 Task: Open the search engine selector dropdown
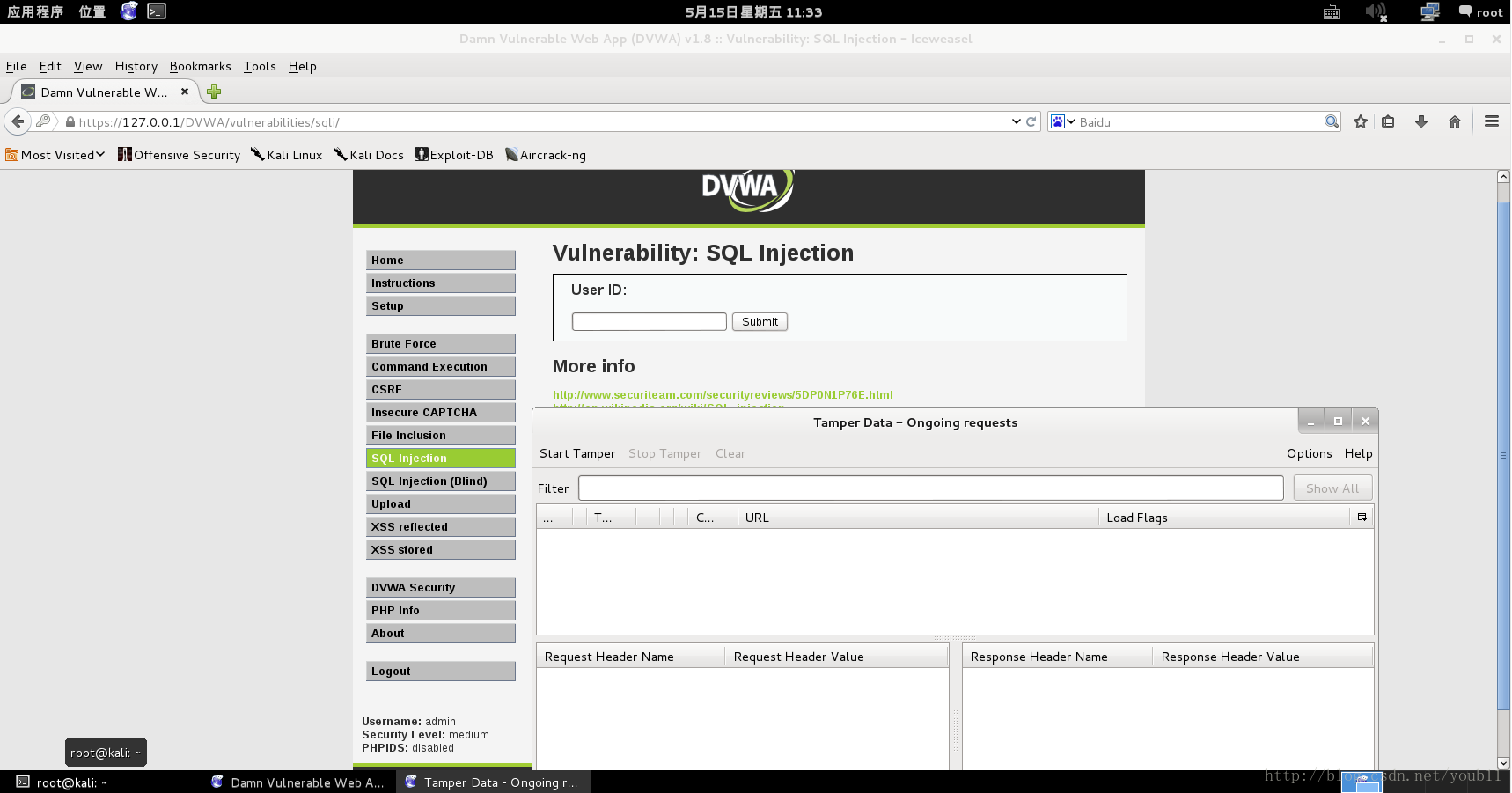pyautogui.click(x=1063, y=121)
